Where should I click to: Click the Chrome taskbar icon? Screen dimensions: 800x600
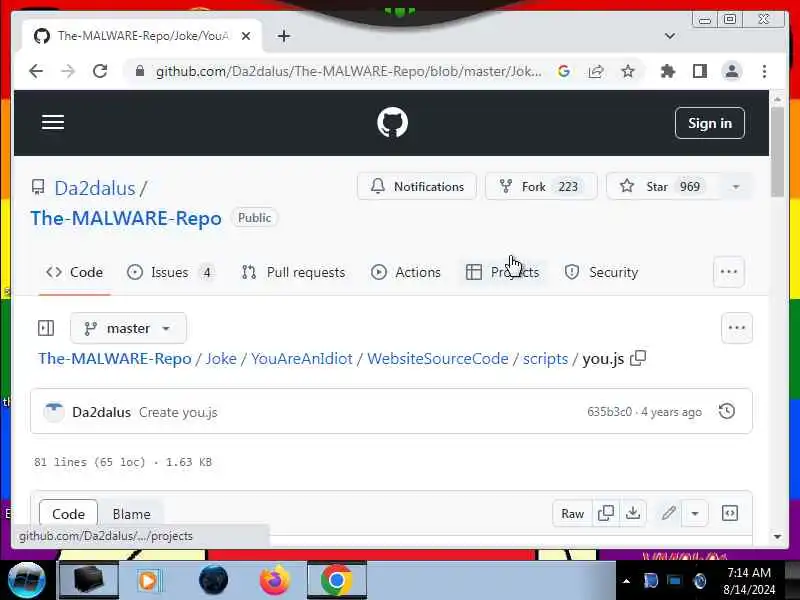(337, 580)
